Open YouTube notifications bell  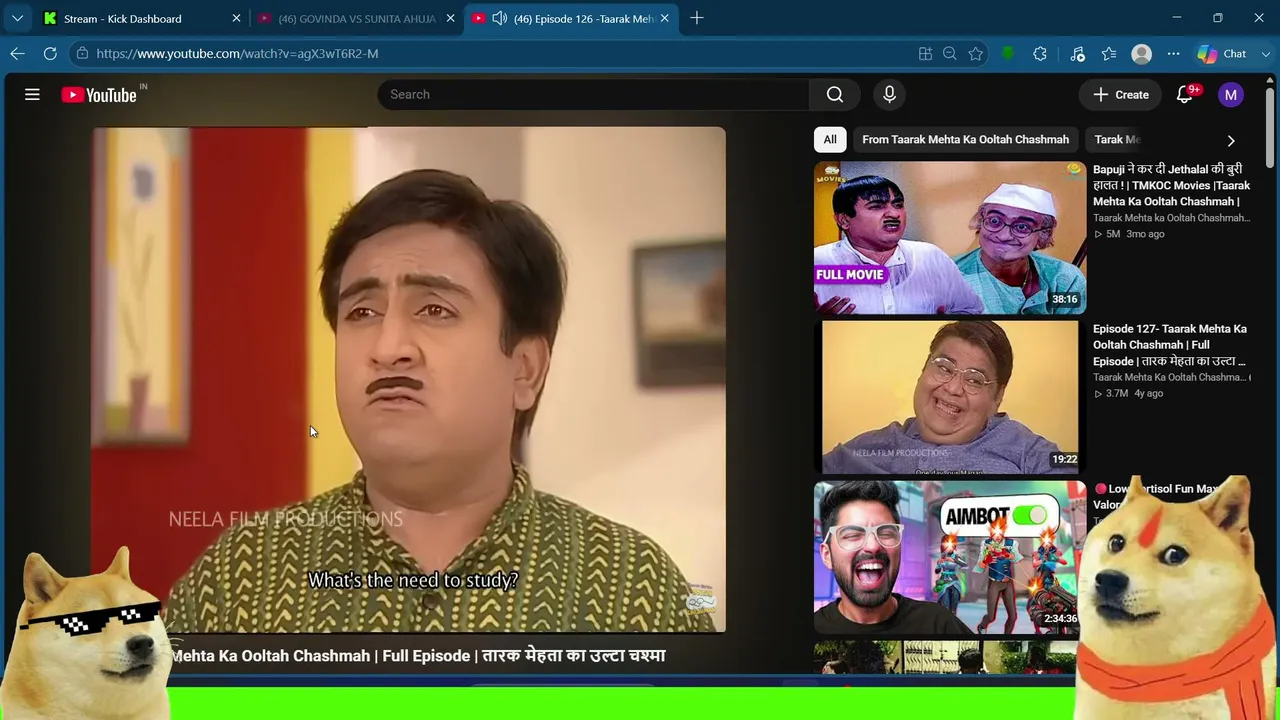[x=1185, y=94]
